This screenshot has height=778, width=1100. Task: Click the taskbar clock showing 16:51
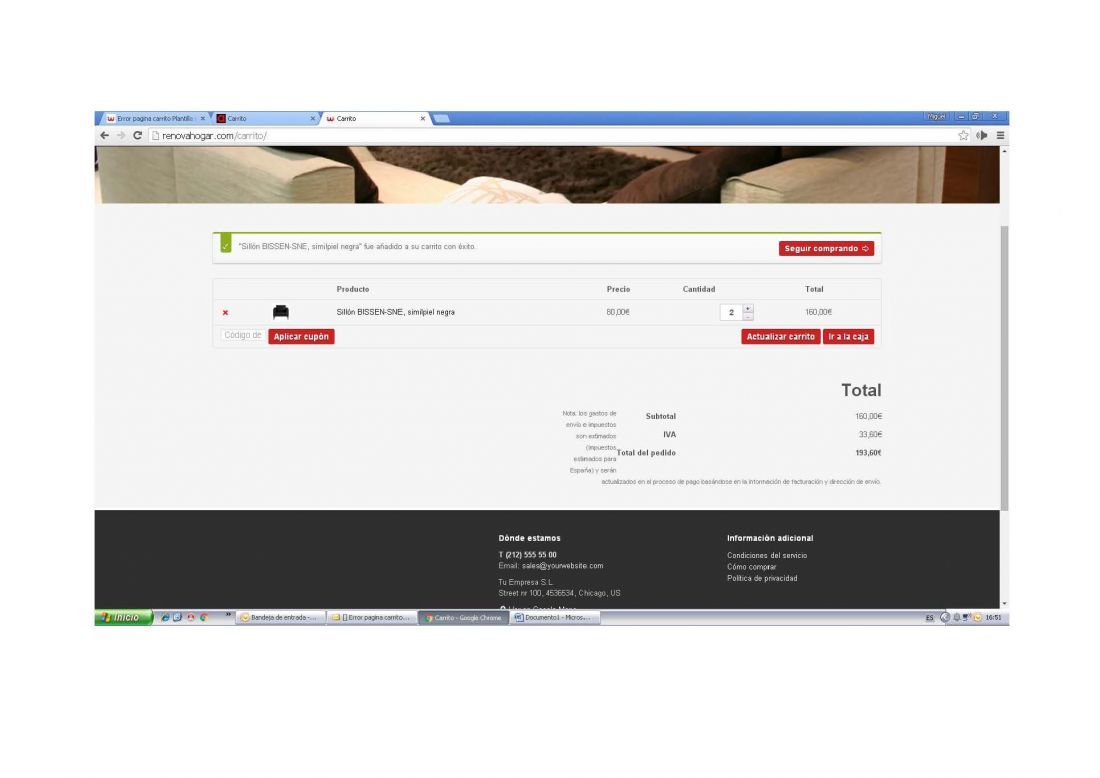[993, 618]
